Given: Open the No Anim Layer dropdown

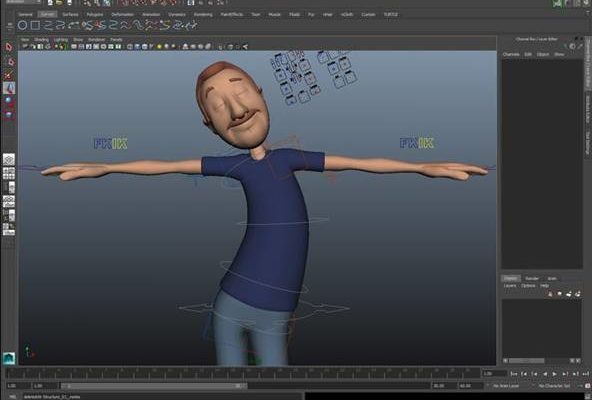Looking at the screenshot, I should pos(506,386).
